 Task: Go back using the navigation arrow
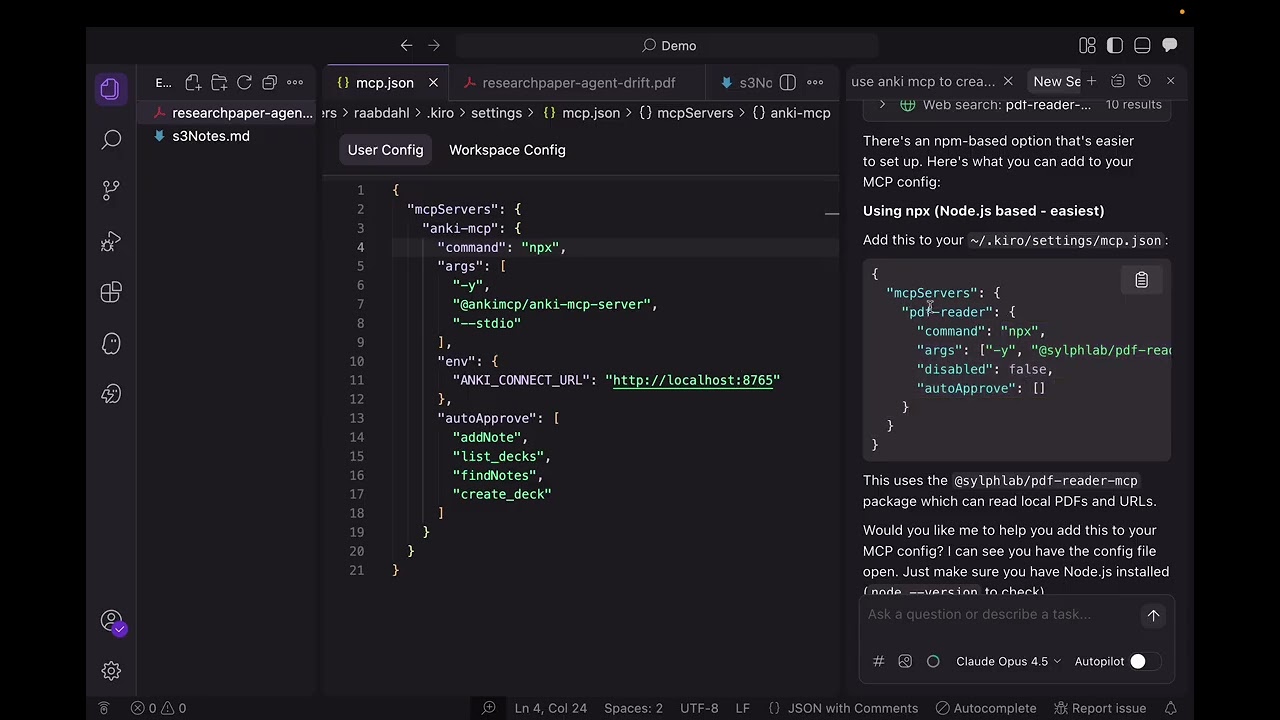point(406,45)
